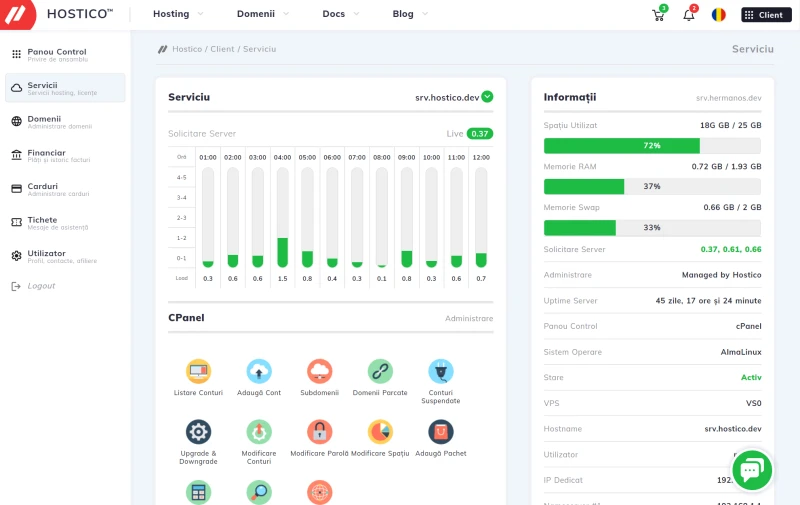Click Logout in the sidebar

point(33,286)
